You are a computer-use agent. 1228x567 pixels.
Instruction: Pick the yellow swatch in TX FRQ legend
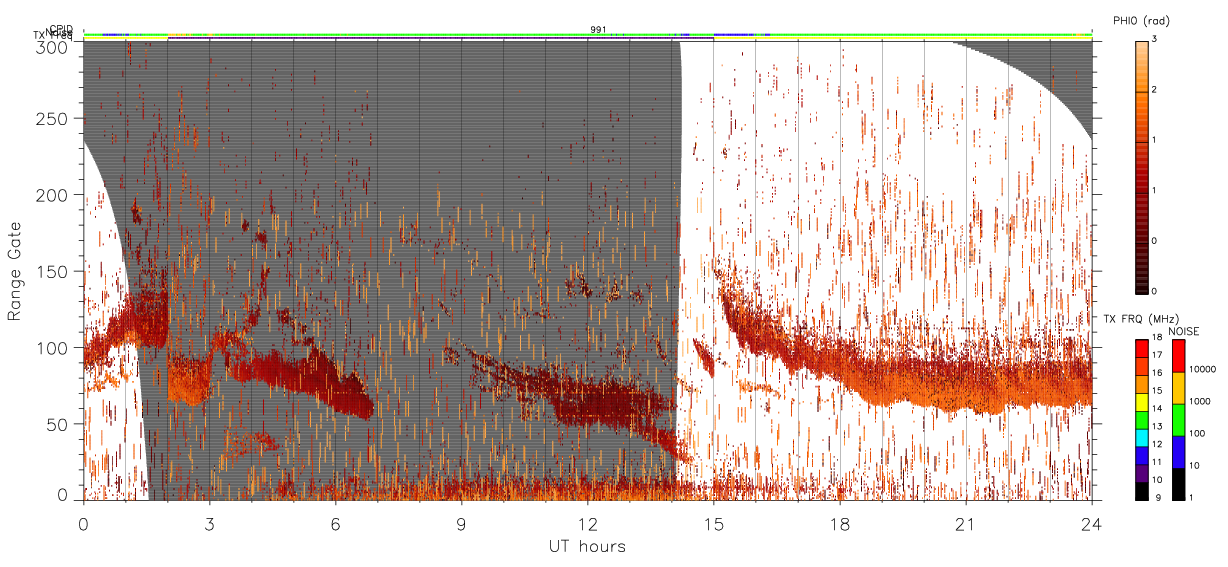pos(1142,402)
